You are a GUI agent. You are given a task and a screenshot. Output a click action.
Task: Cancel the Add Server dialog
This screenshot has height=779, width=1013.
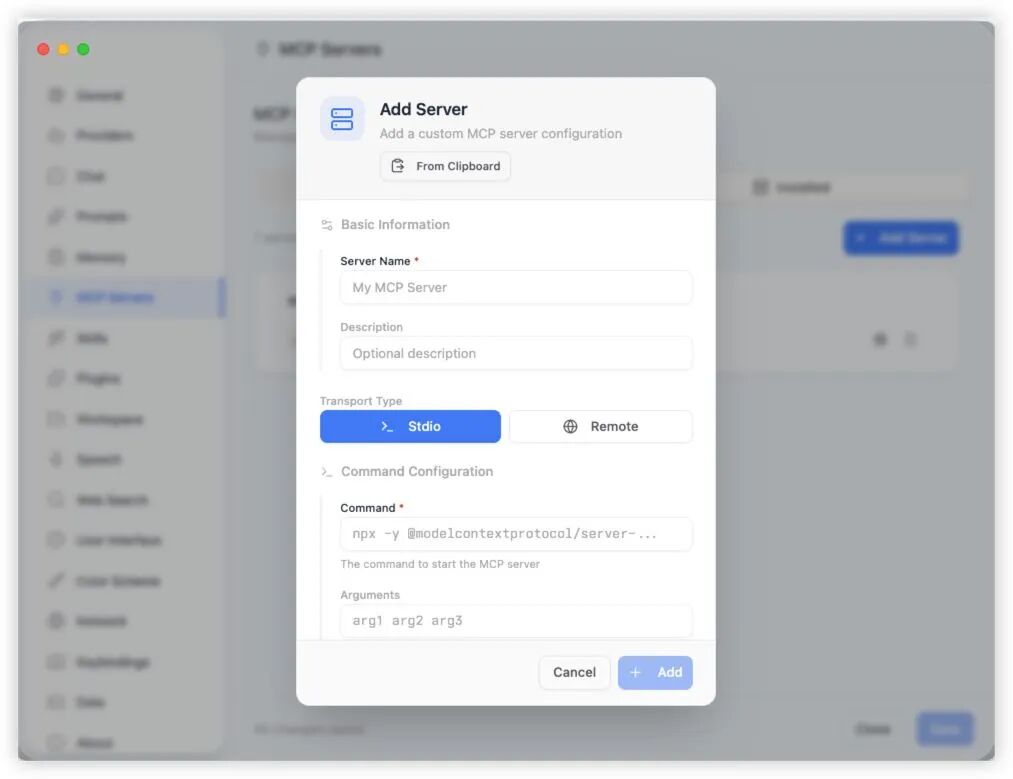tap(574, 672)
